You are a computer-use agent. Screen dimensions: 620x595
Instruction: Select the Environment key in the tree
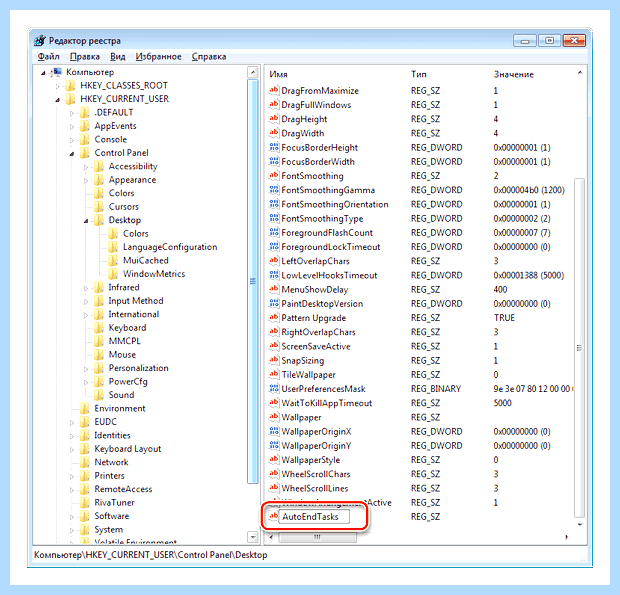pos(120,408)
